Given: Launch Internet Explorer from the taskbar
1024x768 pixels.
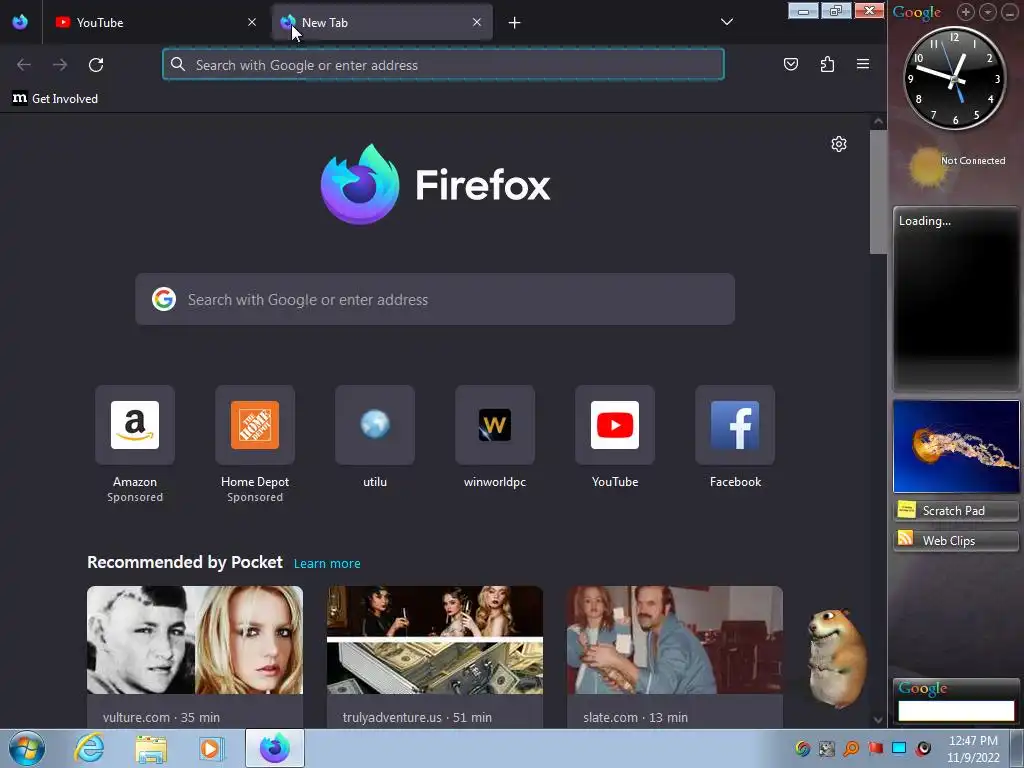Looking at the screenshot, I should click(89, 748).
